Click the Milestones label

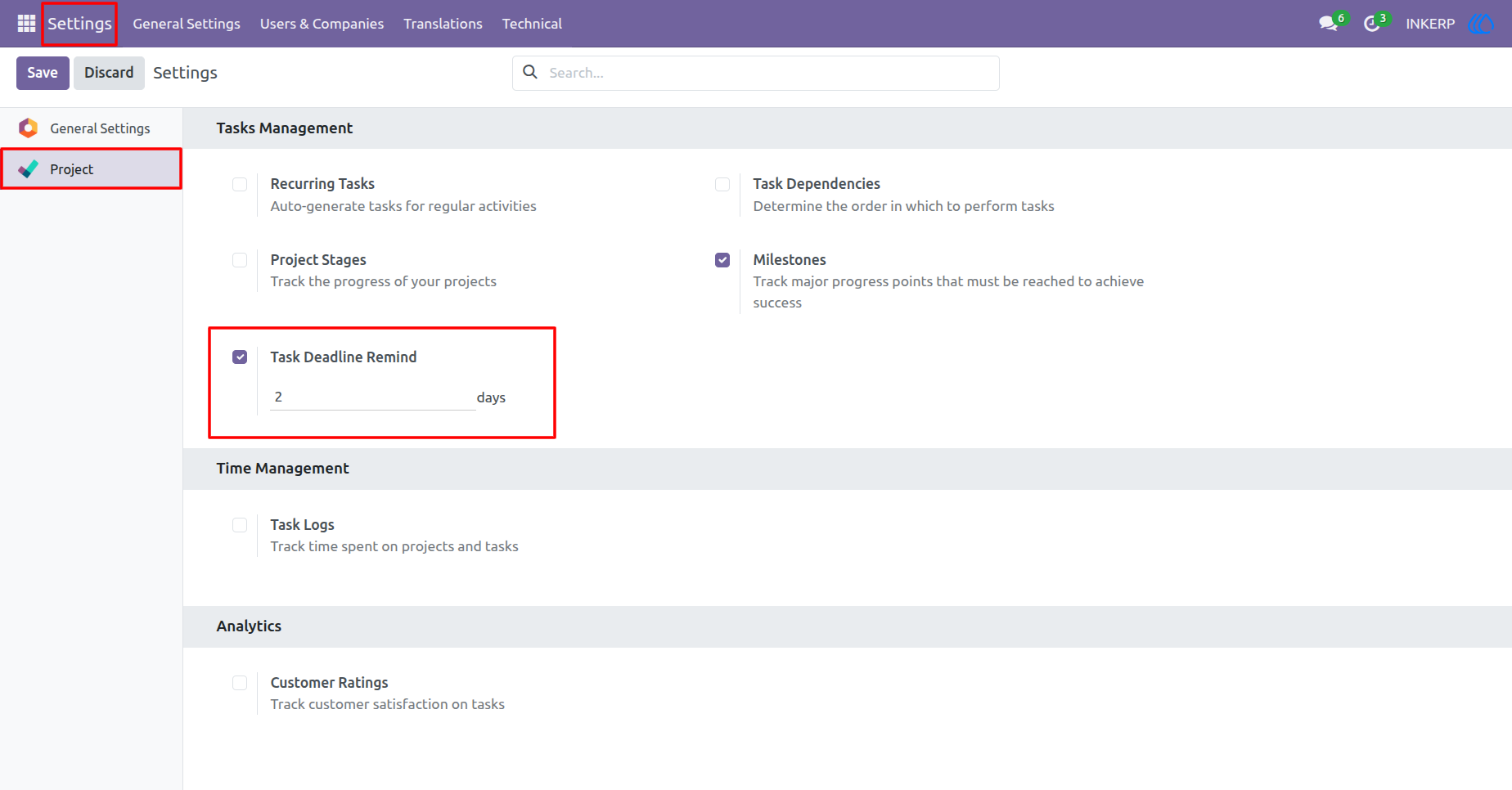click(790, 260)
